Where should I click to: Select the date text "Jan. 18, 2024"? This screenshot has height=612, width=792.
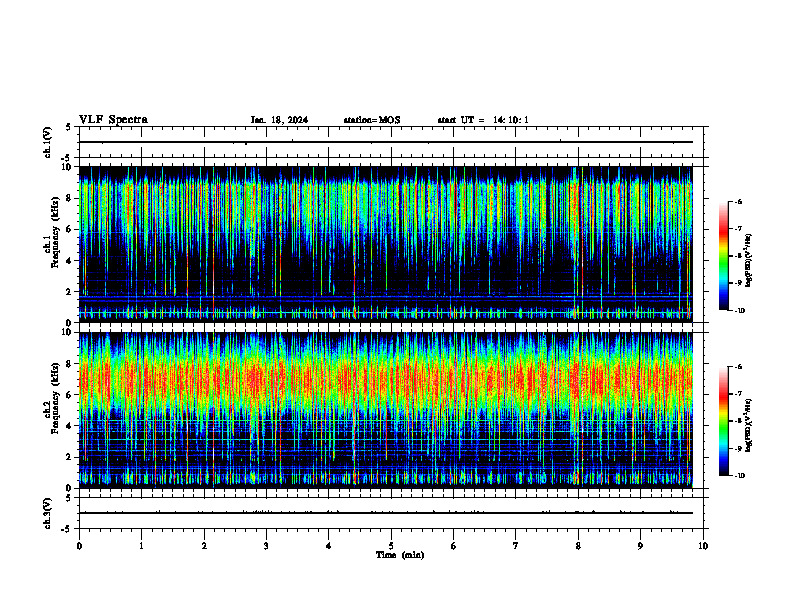[279, 120]
